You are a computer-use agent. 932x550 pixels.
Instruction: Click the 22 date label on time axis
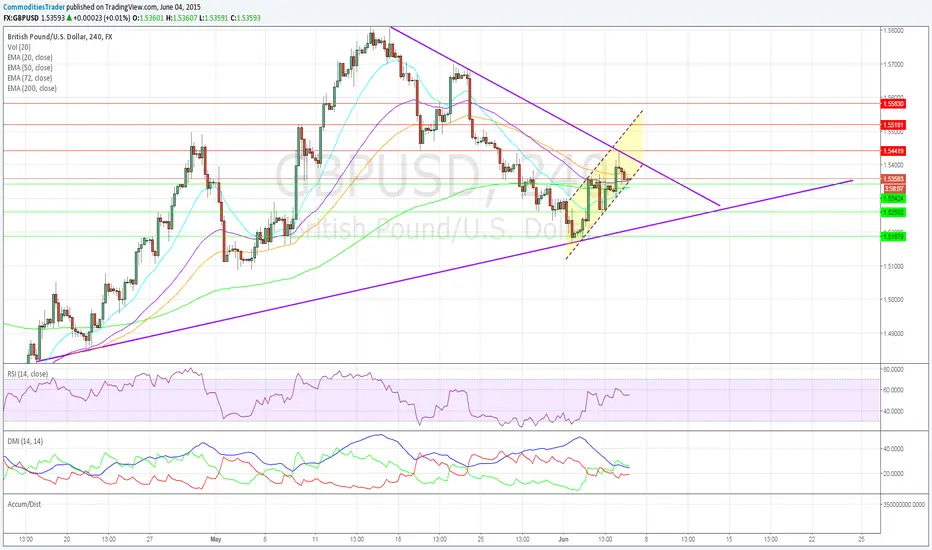(x=812, y=539)
